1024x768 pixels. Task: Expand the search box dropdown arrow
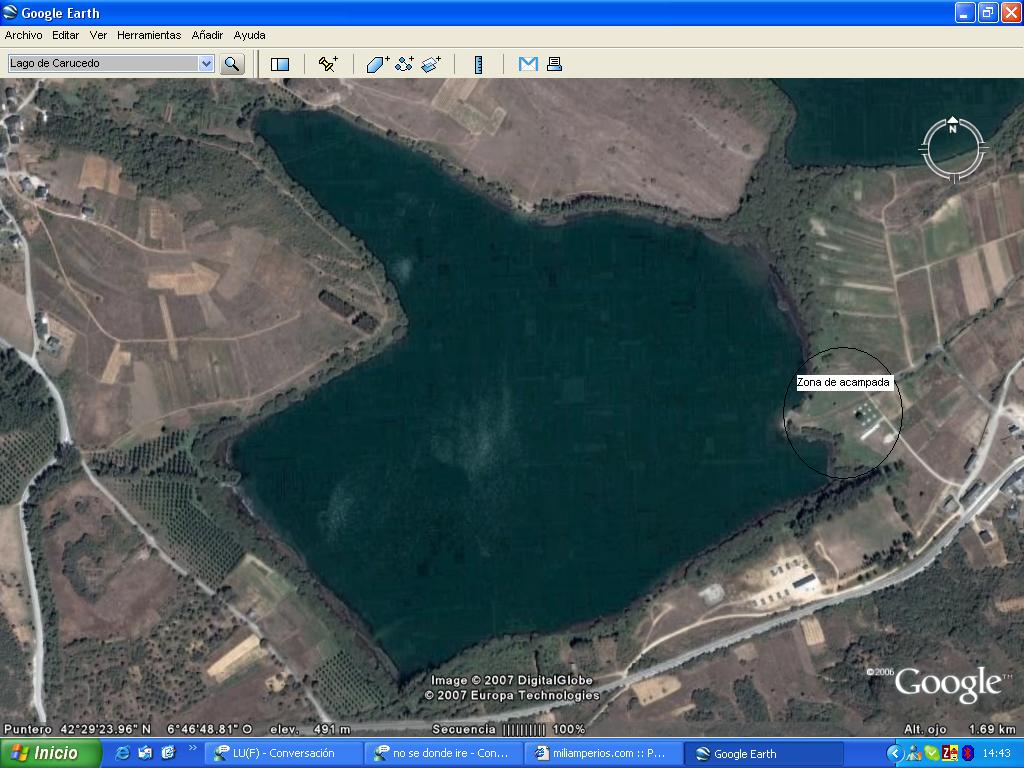coord(206,64)
